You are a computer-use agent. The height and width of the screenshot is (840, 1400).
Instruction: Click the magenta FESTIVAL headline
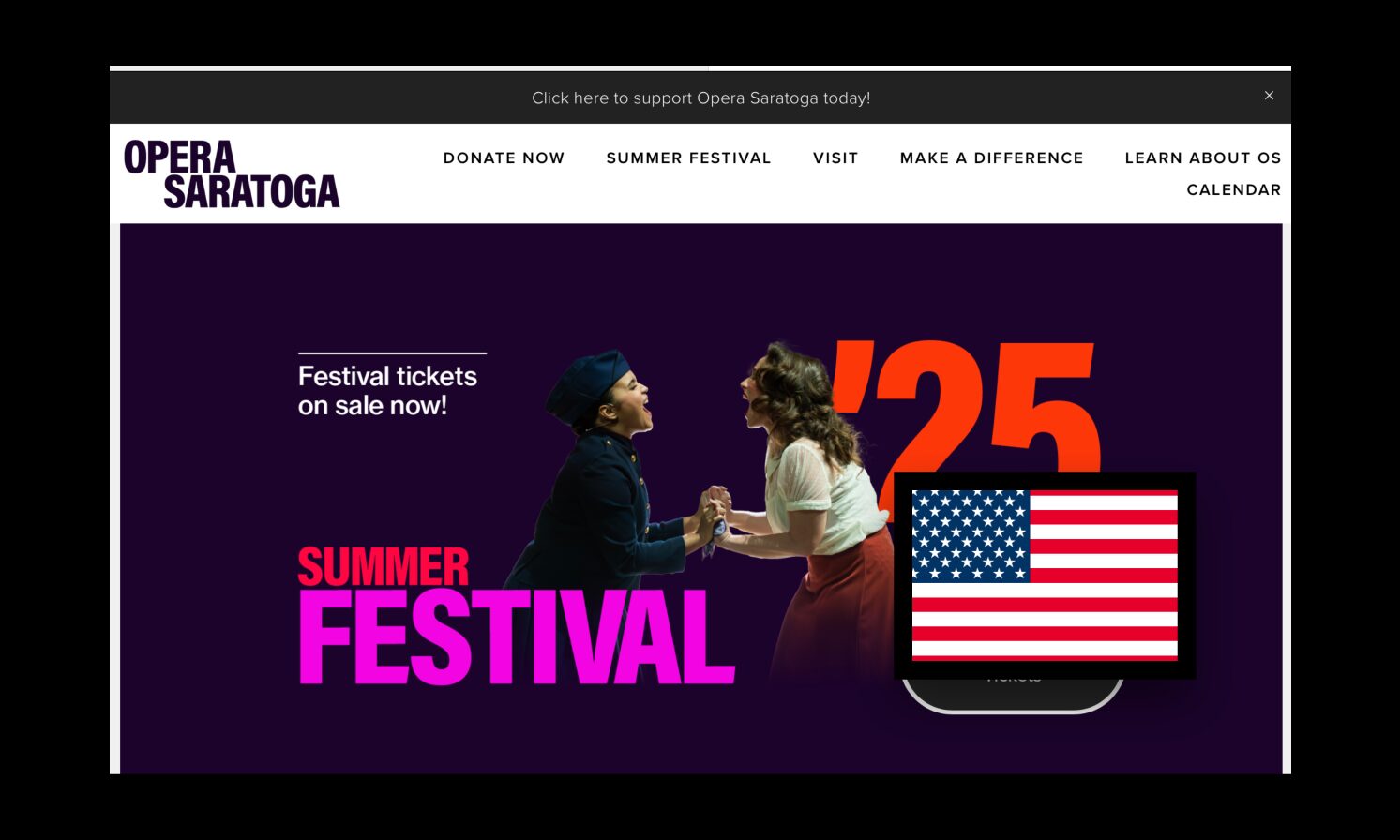pyautogui.click(x=517, y=637)
